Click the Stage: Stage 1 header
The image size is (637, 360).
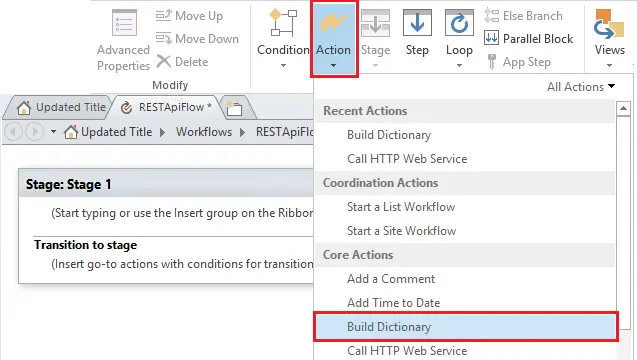(166, 184)
